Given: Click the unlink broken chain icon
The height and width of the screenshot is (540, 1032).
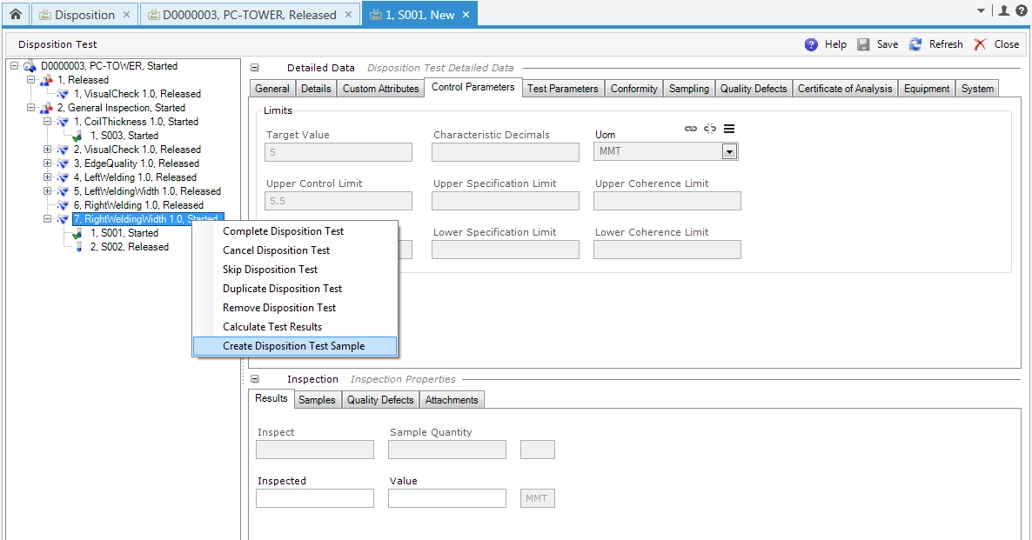Looking at the screenshot, I should pyautogui.click(x=710, y=129).
